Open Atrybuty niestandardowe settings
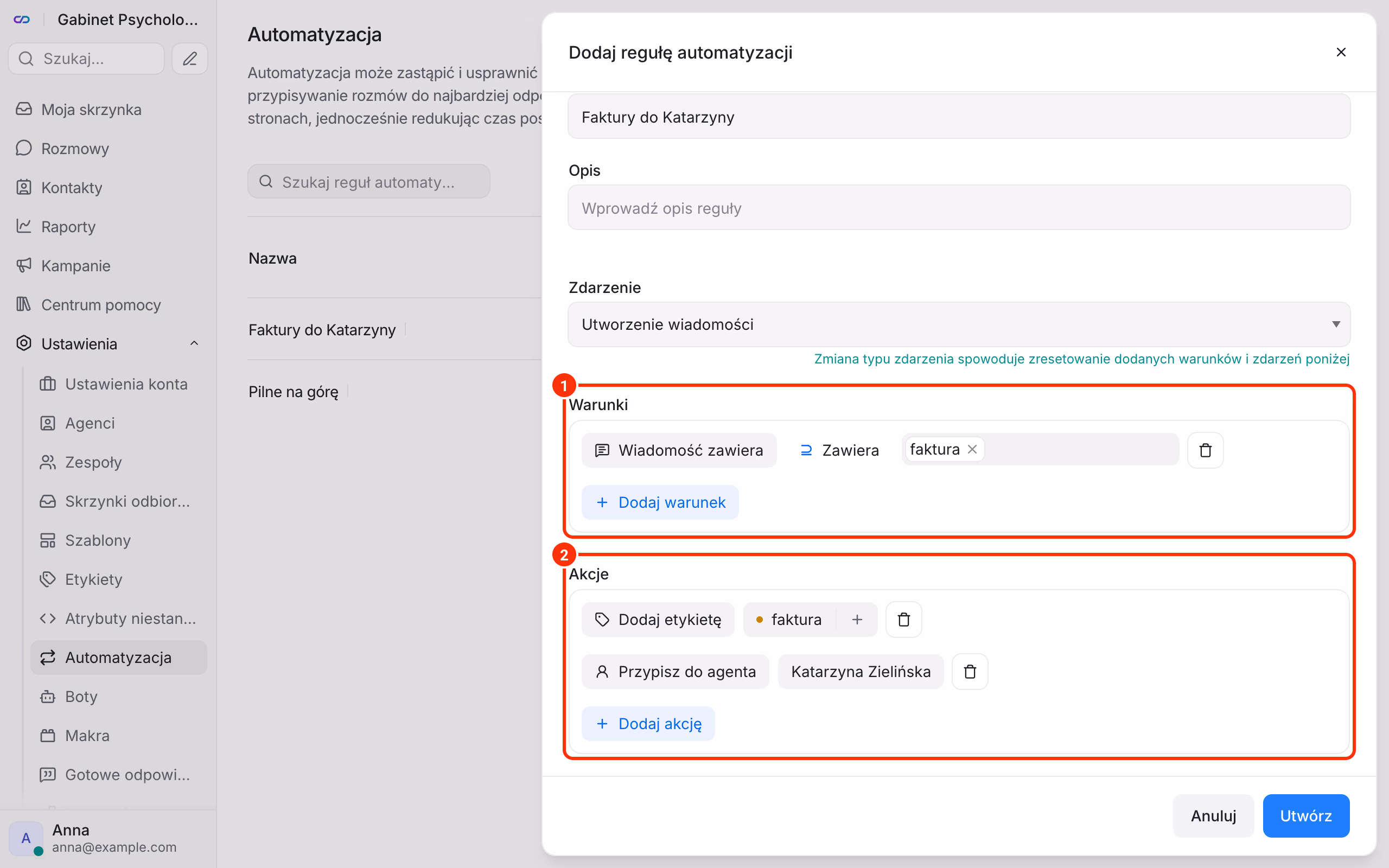The height and width of the screenshot is (868, 1389). pos(119,618)
